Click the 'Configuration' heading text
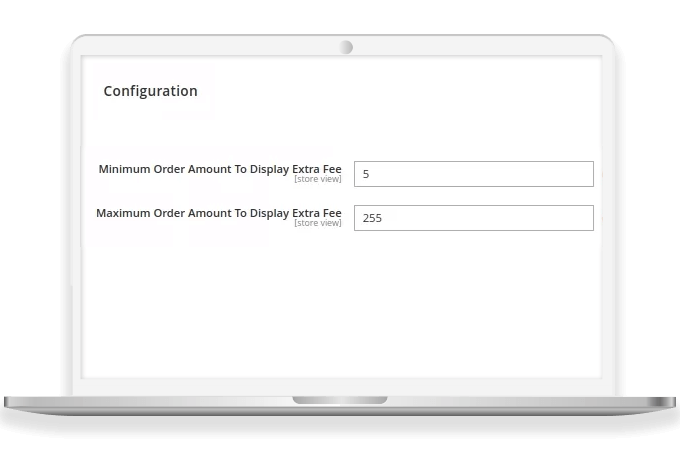The width and height of the screenshot is (680, 450). (x=150, y=91)
